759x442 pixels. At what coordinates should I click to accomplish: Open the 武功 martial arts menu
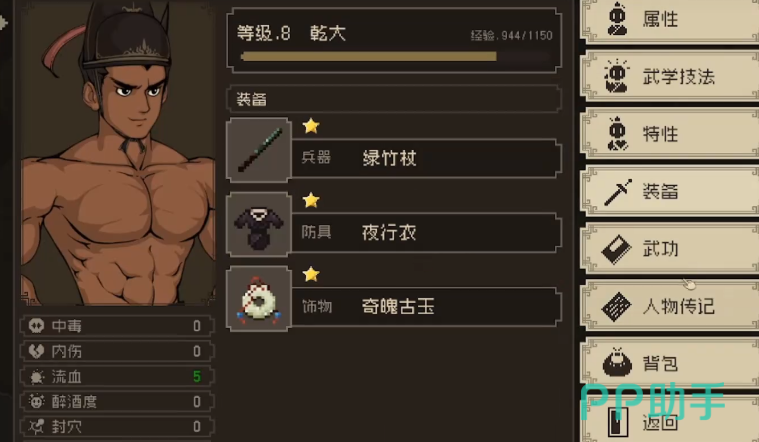670,249
